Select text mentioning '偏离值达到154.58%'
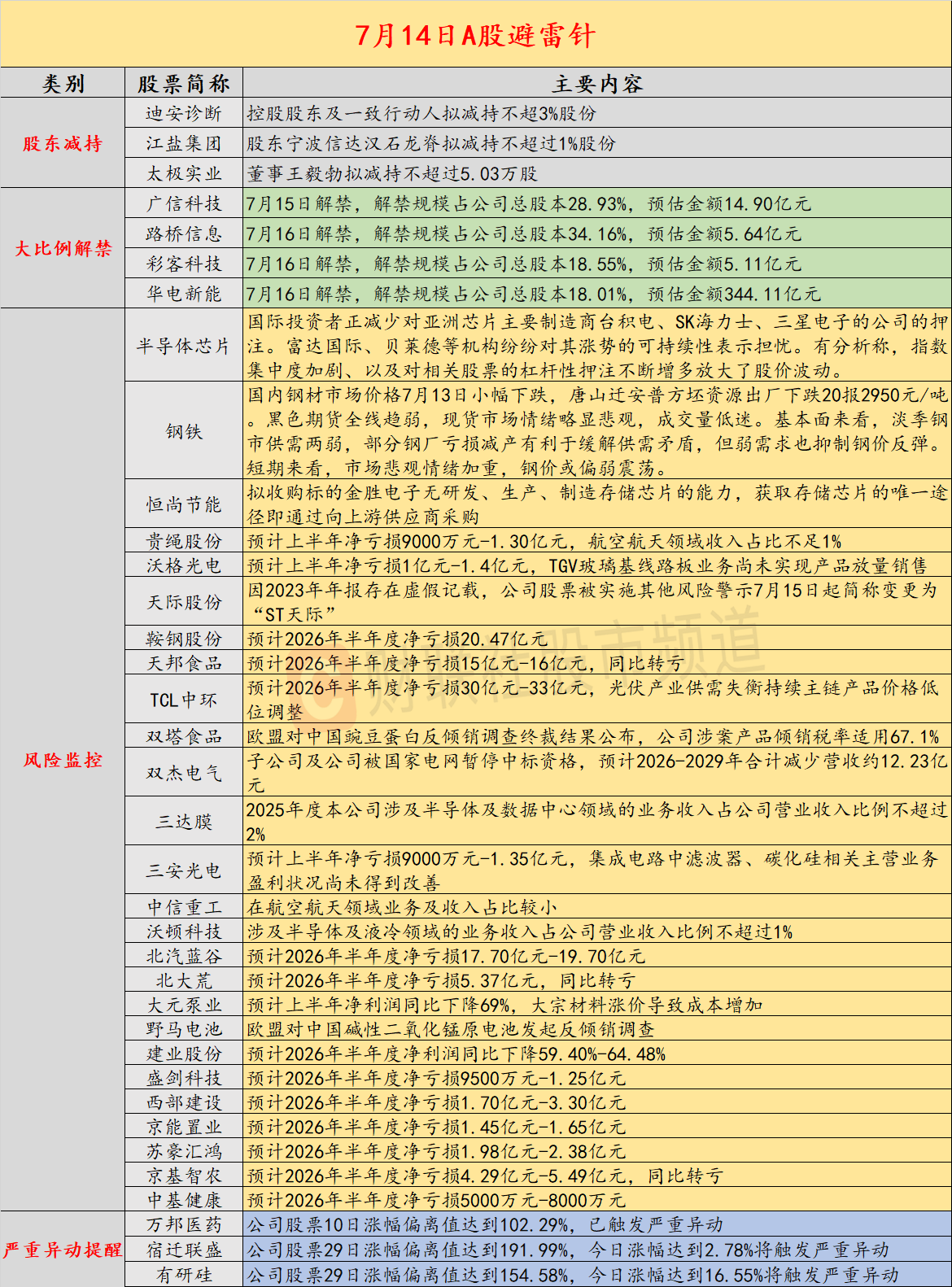Image resolution: width=952 pixels, height=1287 pixels. pyautogui.click(x=573, y=1275)
